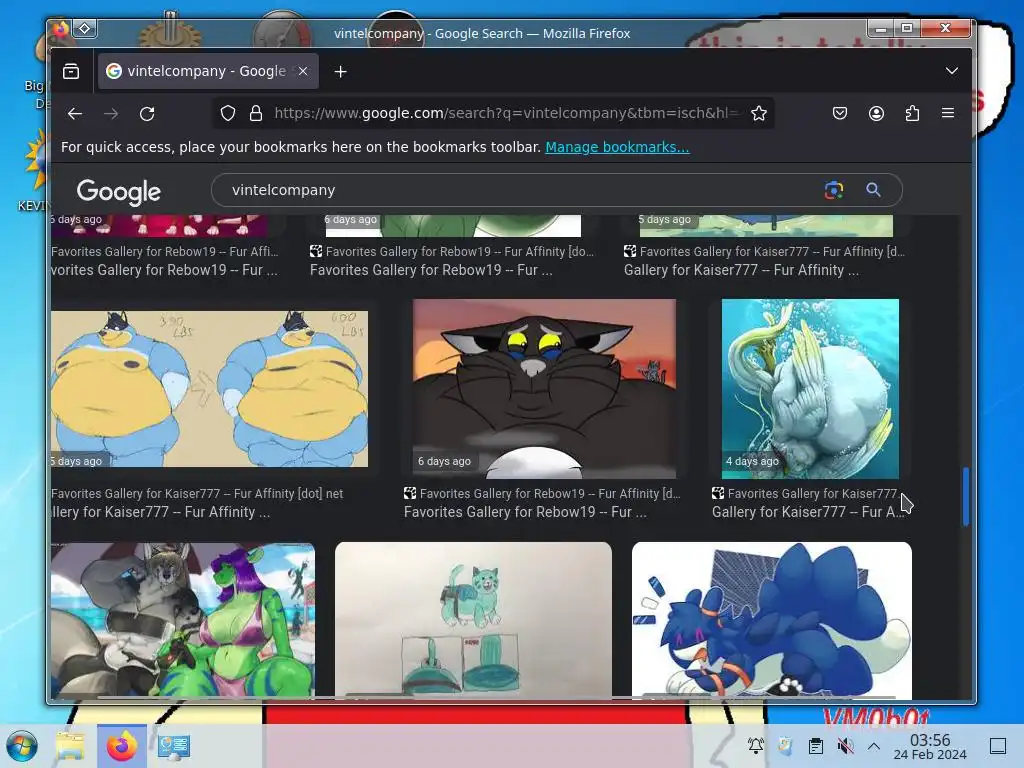Open the Save to Pocket icon

point(840,114)
